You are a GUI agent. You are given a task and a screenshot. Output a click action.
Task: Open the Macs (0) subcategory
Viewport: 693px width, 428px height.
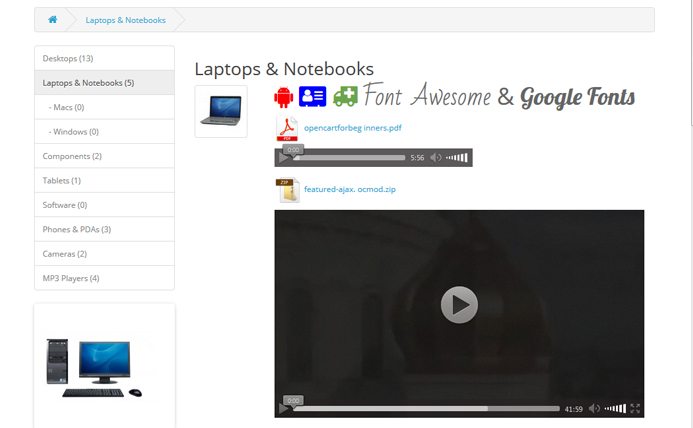coord(104,107)
